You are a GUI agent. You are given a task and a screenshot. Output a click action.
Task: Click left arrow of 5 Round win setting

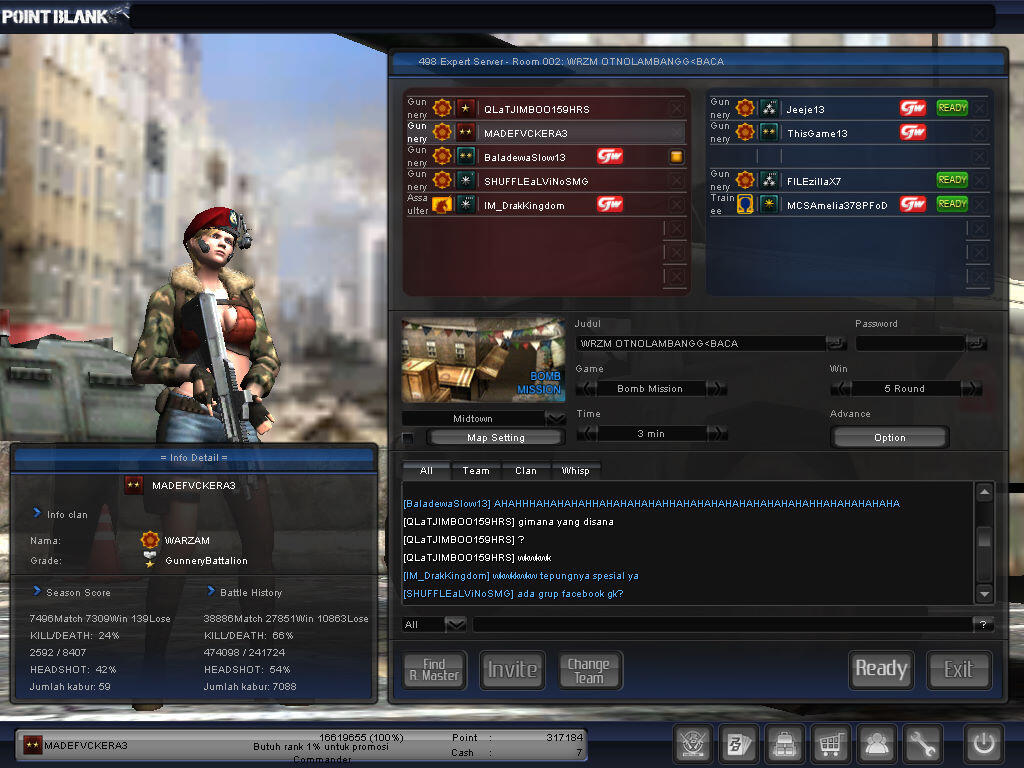click(841, 389)
